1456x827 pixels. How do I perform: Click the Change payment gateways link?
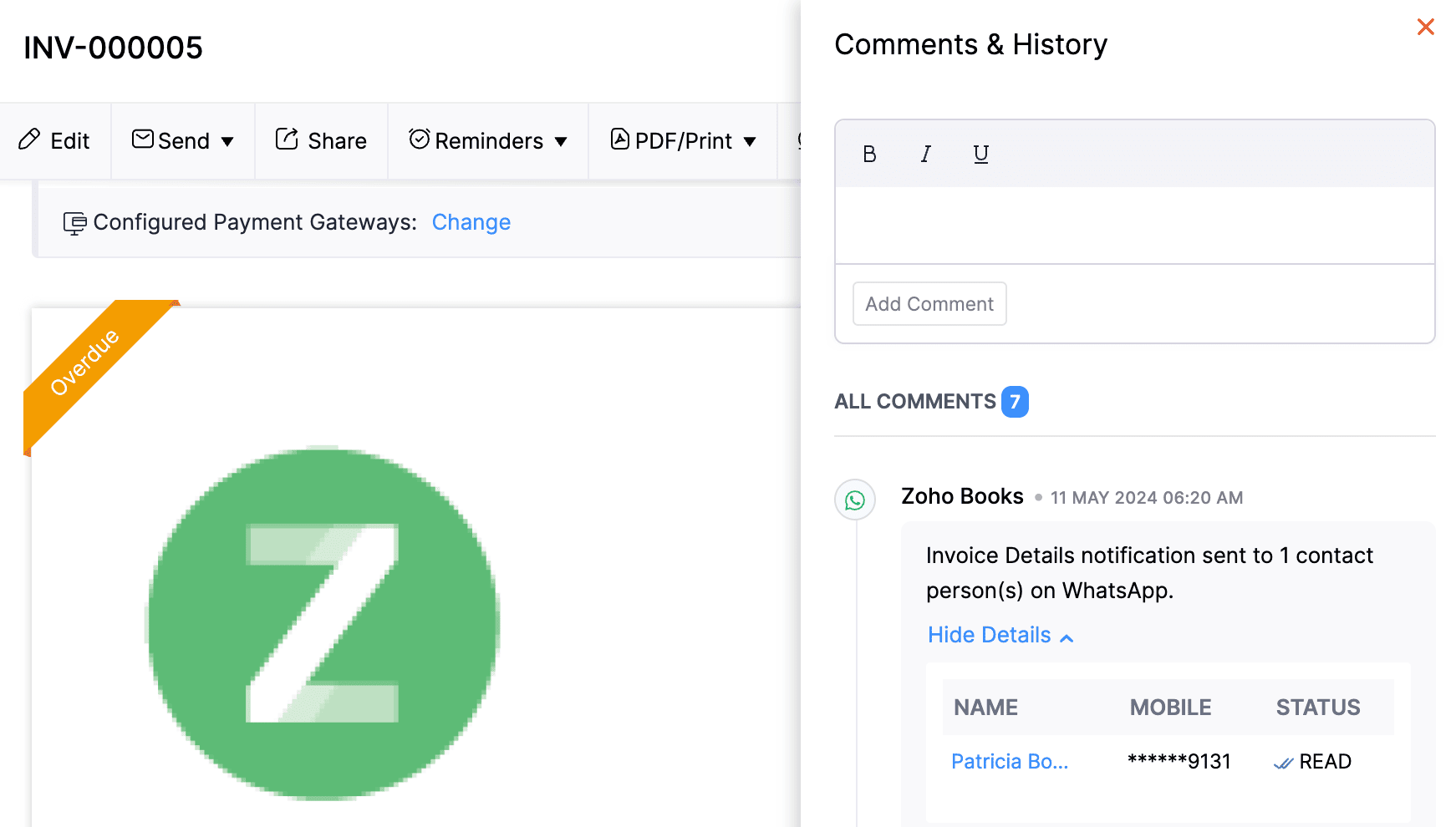tap(471, 222)
